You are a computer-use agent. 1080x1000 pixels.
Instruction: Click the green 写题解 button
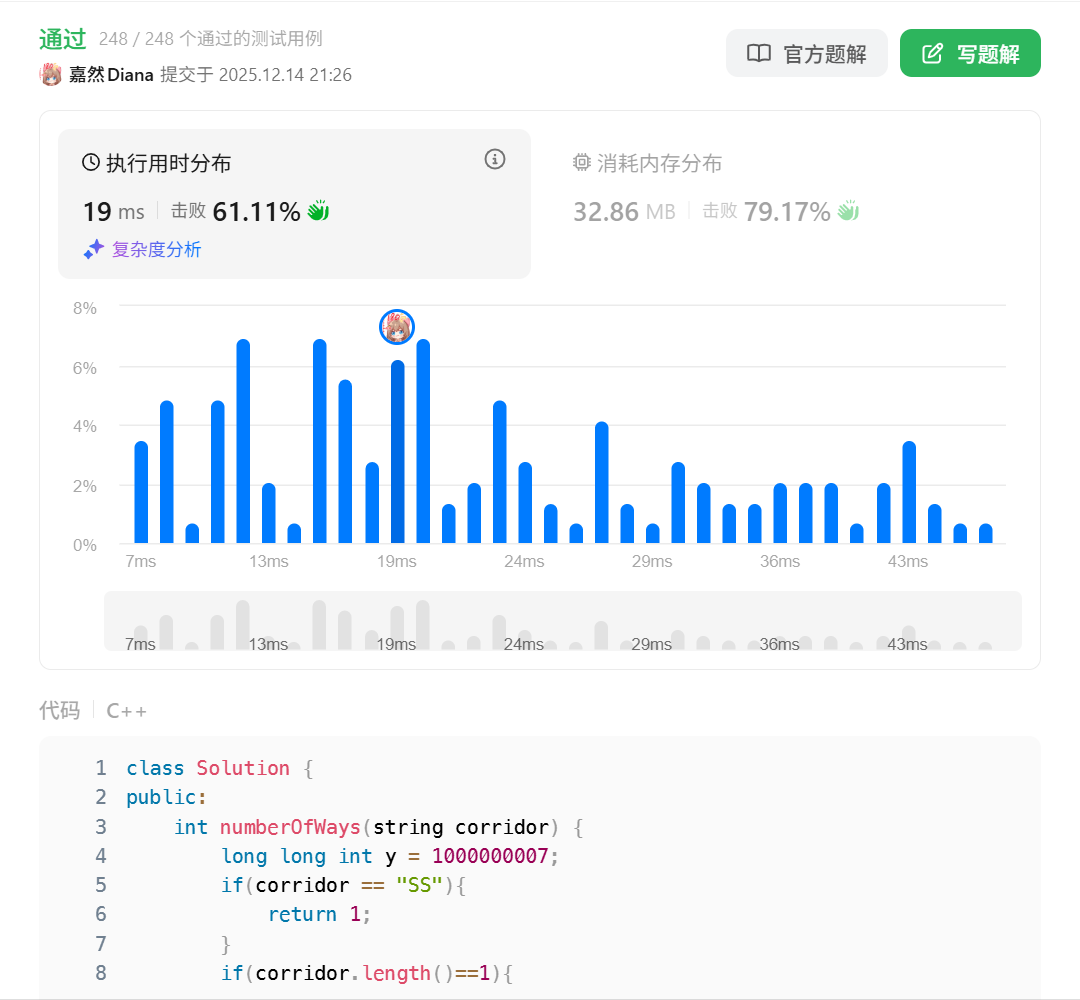point(969,53)
